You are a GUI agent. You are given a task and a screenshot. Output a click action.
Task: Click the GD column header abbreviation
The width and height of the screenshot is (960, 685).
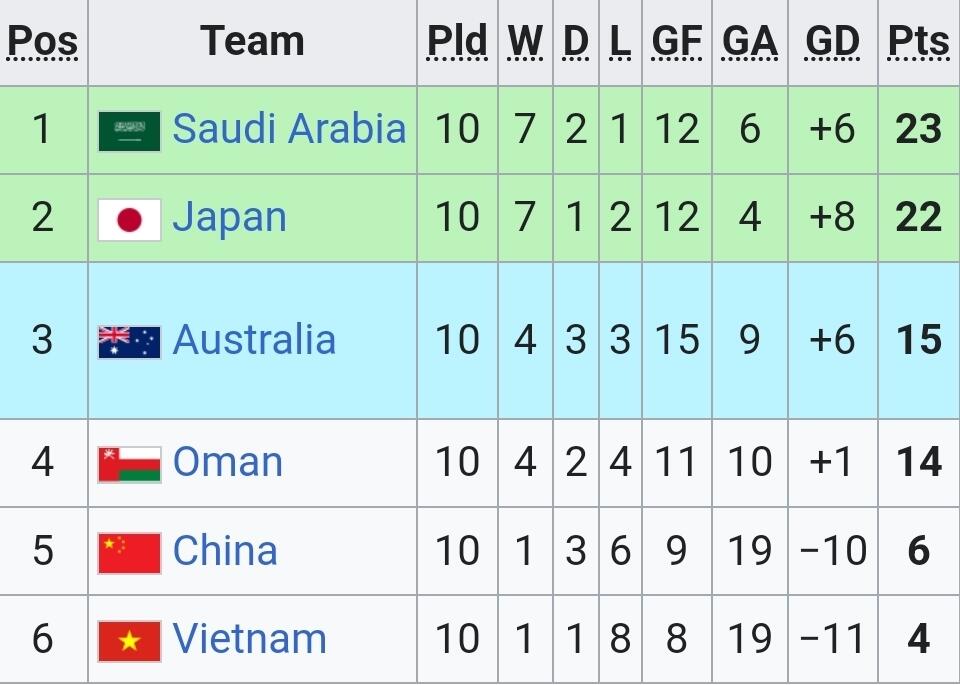[x=832, y=42]
